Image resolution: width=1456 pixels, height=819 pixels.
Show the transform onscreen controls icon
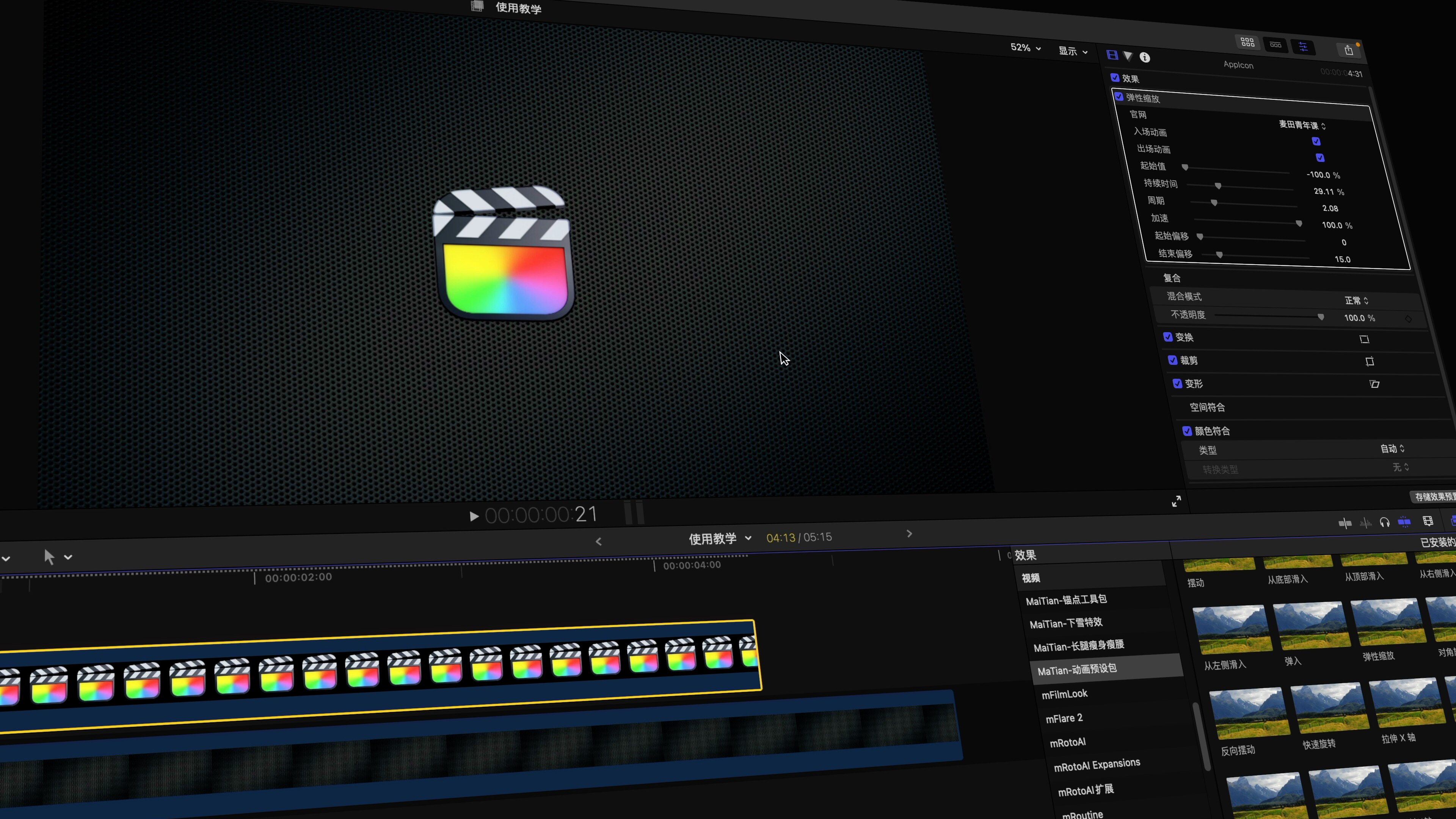1365,340
